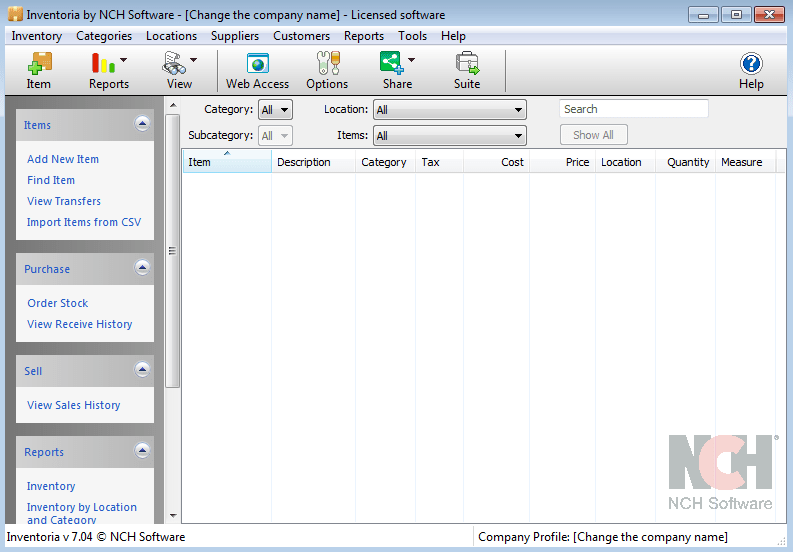Open Inventory by Location and Category link
The height and width of the screenshot is (552, 793).
pyautogui.click(x=81, y=513)
